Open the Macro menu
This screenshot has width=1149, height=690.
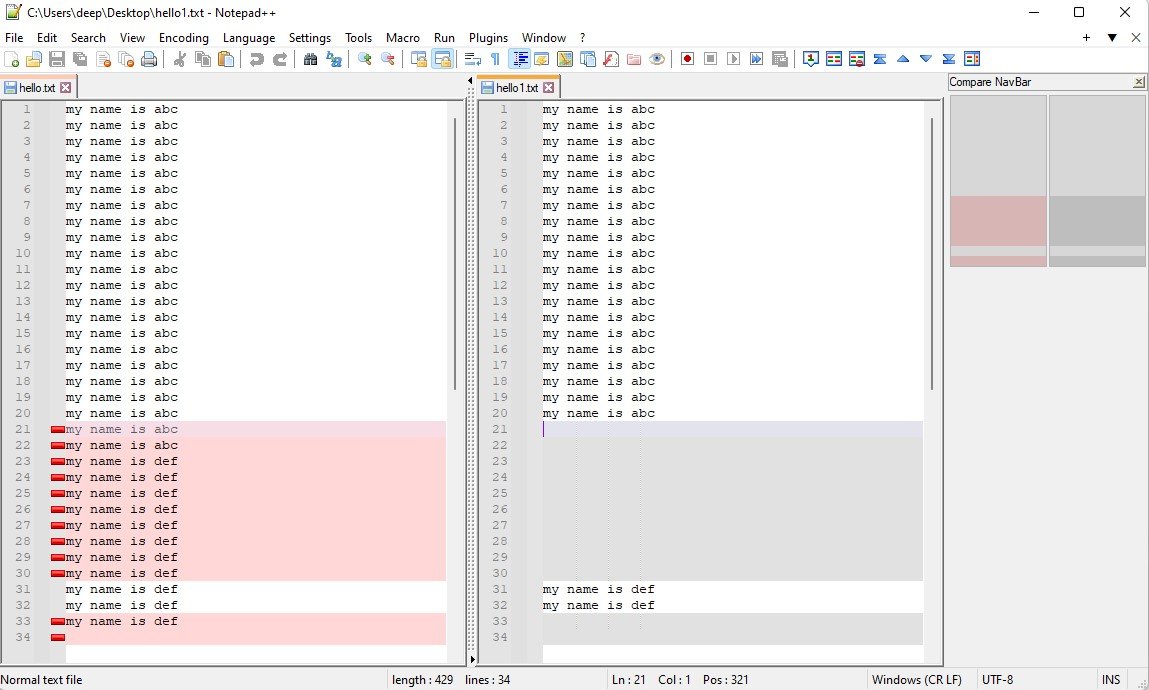[x=403, y=37]
